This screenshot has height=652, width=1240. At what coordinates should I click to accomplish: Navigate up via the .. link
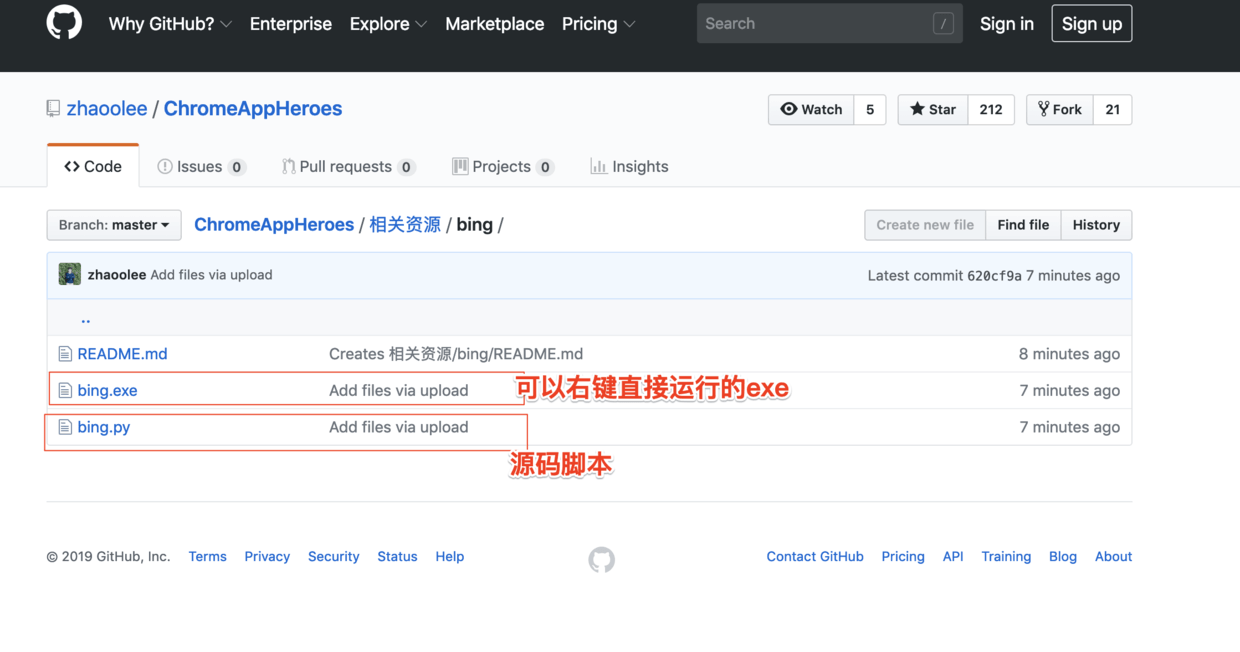coord(85,318)
